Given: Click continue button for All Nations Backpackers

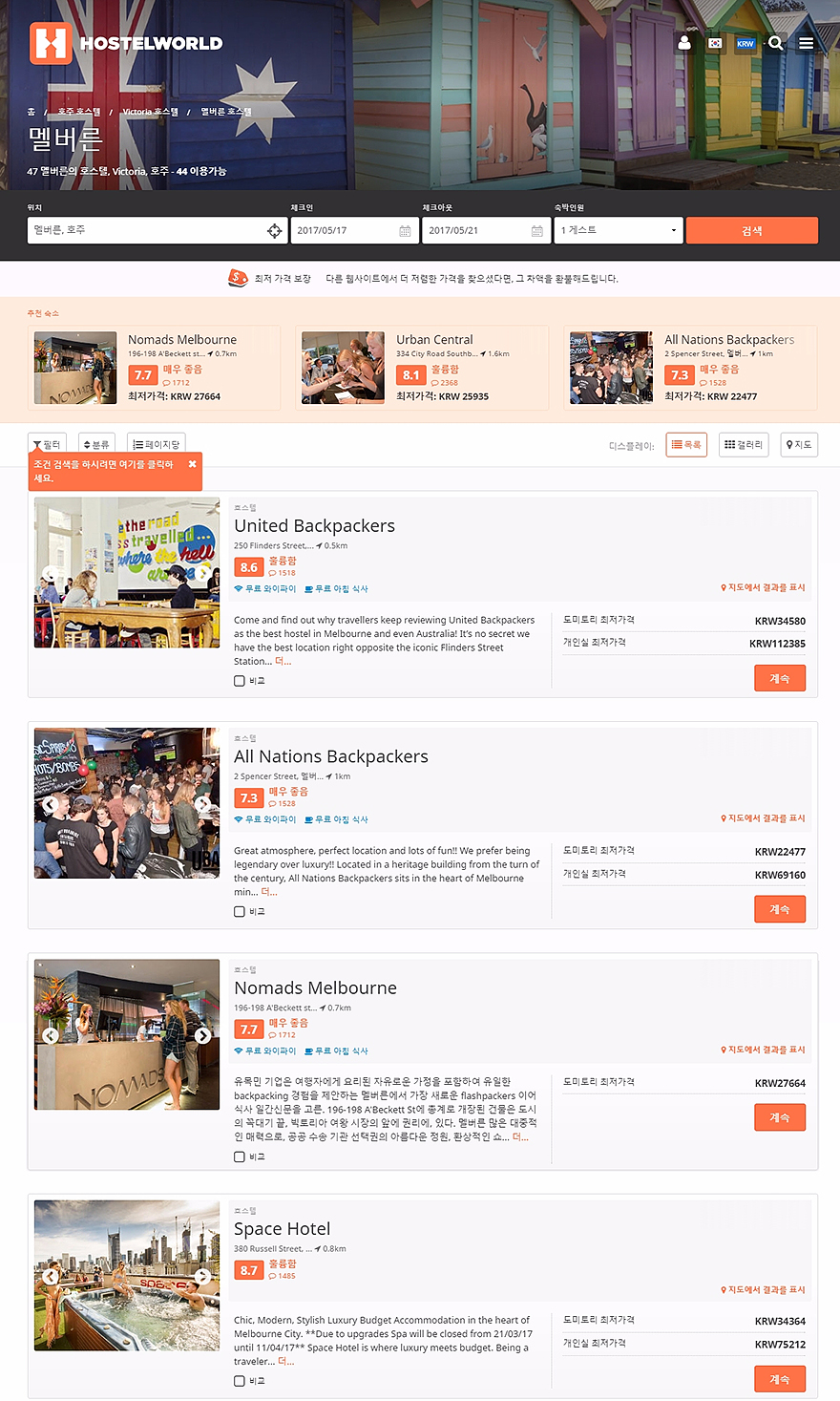Looking at the screenshot, I should point(780,909).
